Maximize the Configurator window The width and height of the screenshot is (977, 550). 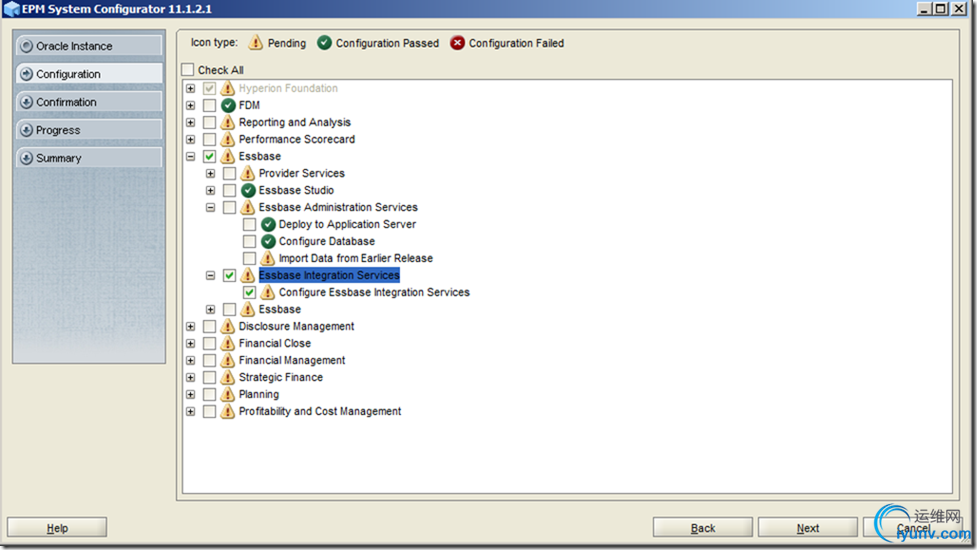pos(941,9)
